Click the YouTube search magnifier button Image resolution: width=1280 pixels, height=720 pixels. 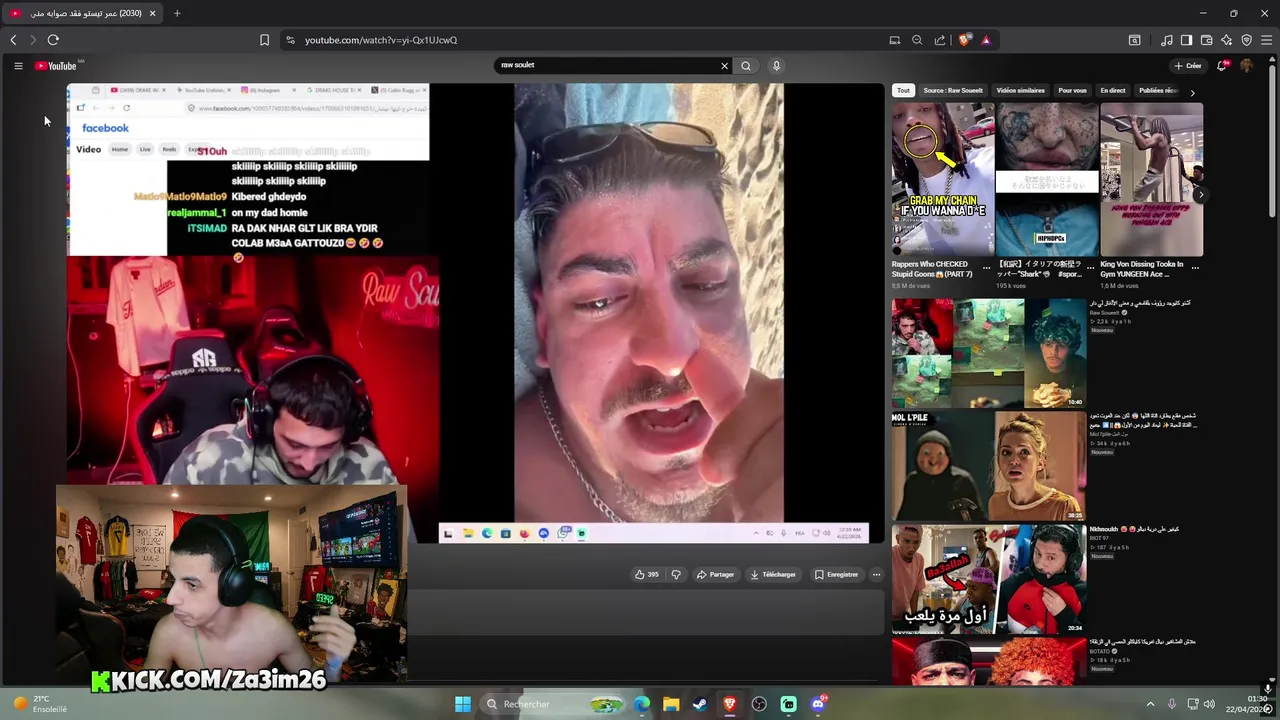[746, 66]
